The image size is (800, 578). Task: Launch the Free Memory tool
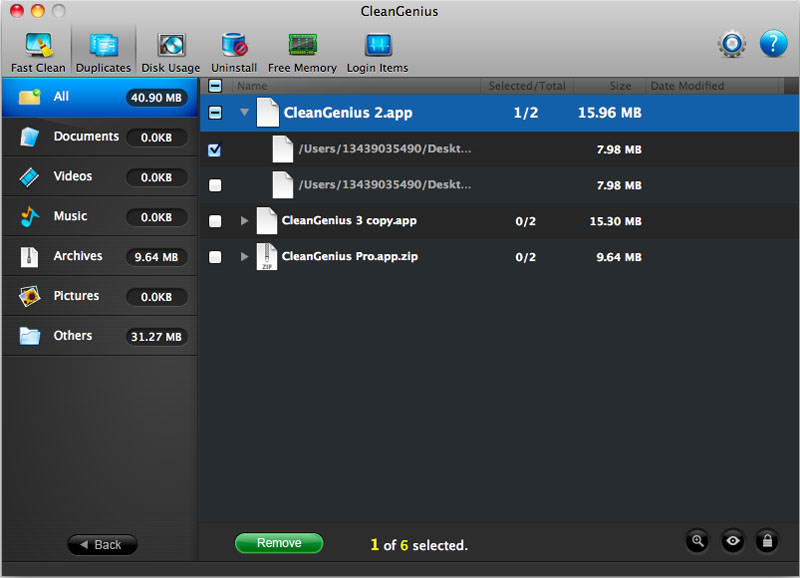click(x=302, y=53)
